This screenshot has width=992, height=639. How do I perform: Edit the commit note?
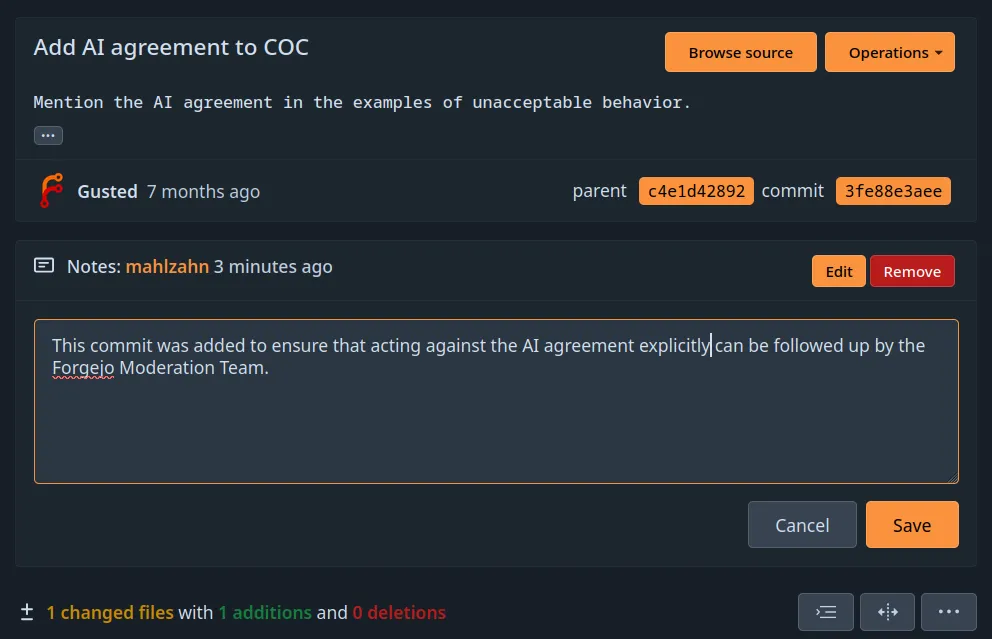pyautogui.click(x=838, y=270)
